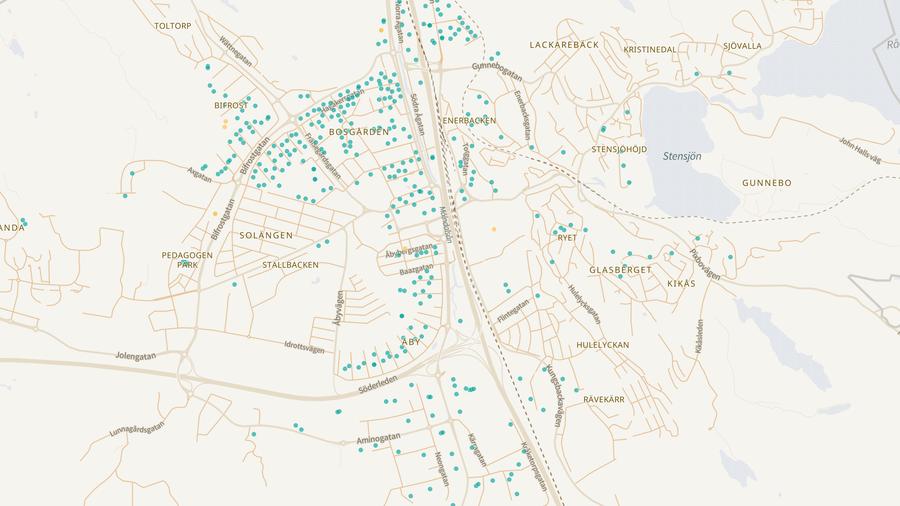Select the John Halls väg road label

[859, 152]
